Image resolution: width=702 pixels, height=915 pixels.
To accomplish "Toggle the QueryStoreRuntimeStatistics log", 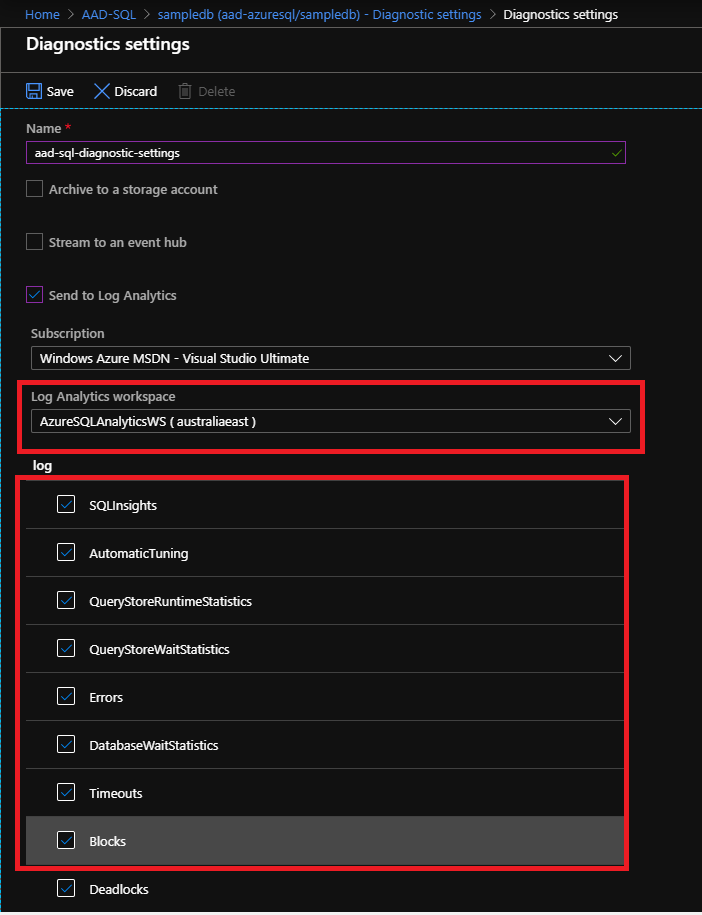I will tap(66, 600).
